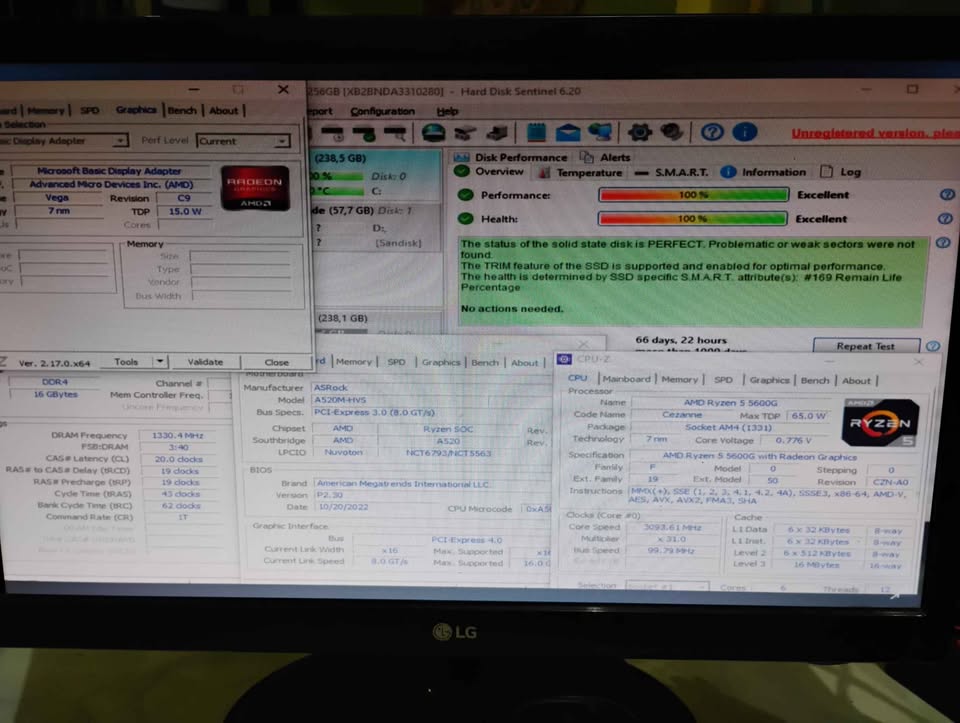Click the Close button in CPU-Z Graphics window
Screen dimensions: 960x723
(276, 362)
